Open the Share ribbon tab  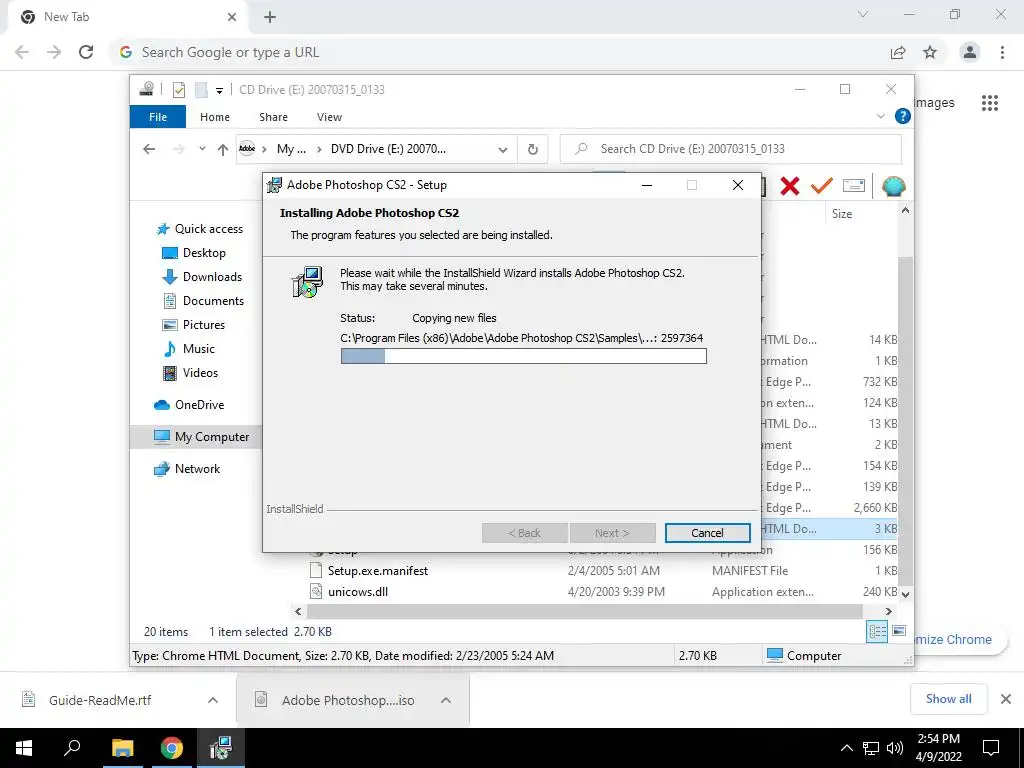273,117
